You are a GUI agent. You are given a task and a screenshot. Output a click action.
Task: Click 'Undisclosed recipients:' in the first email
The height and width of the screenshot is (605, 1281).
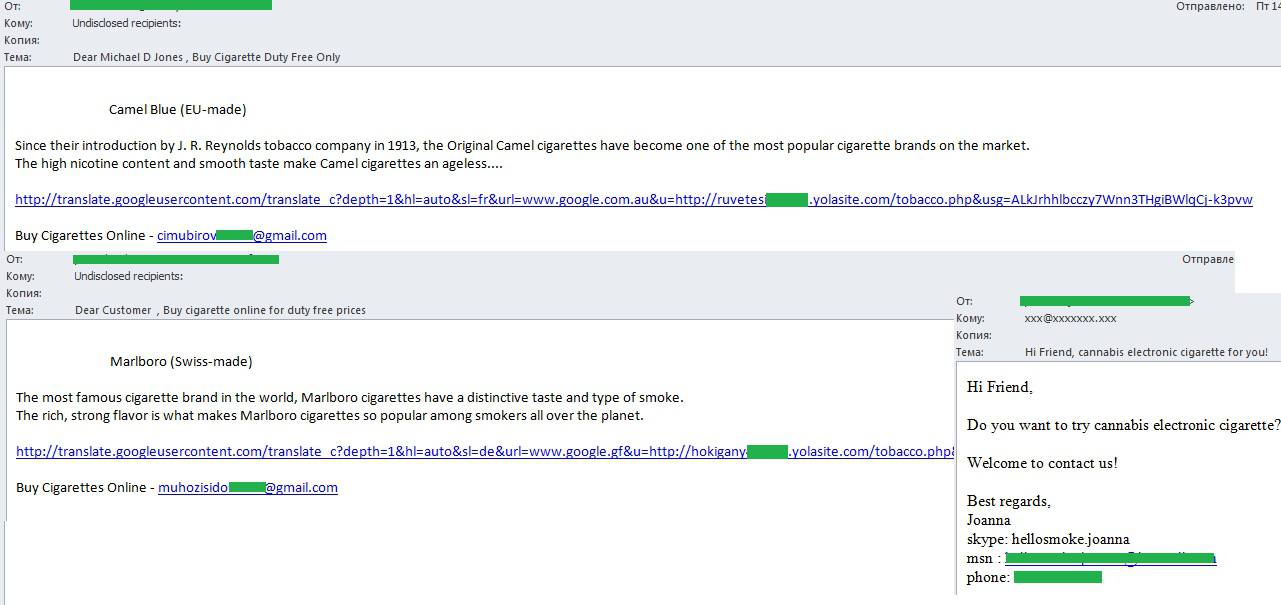[x=127, y=23]
